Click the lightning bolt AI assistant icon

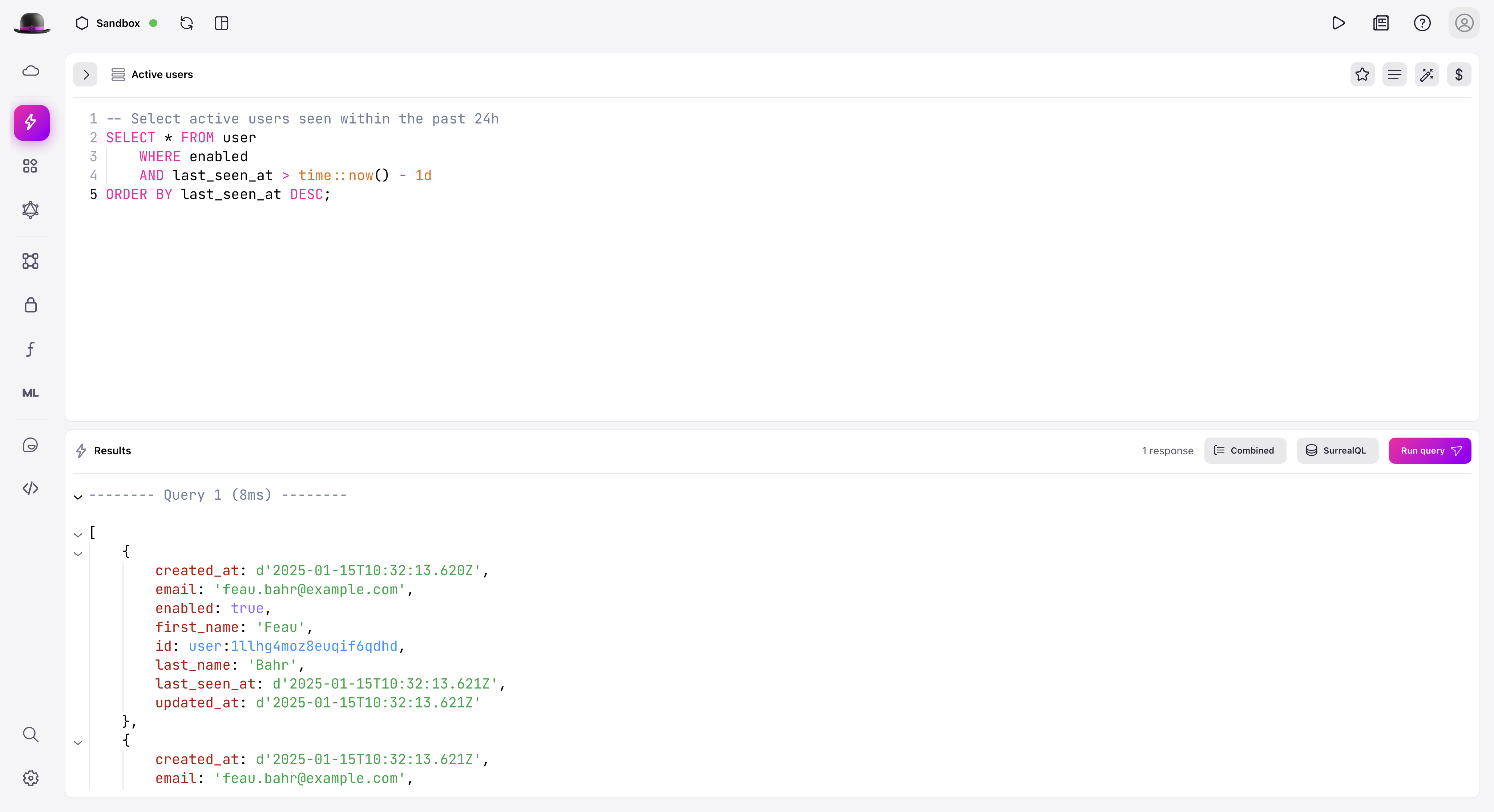[x=31, y=122]
